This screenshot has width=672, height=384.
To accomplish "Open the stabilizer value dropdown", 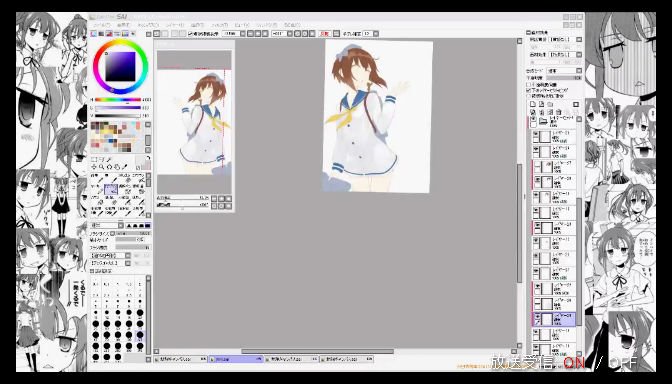I will tap(376, 34).
